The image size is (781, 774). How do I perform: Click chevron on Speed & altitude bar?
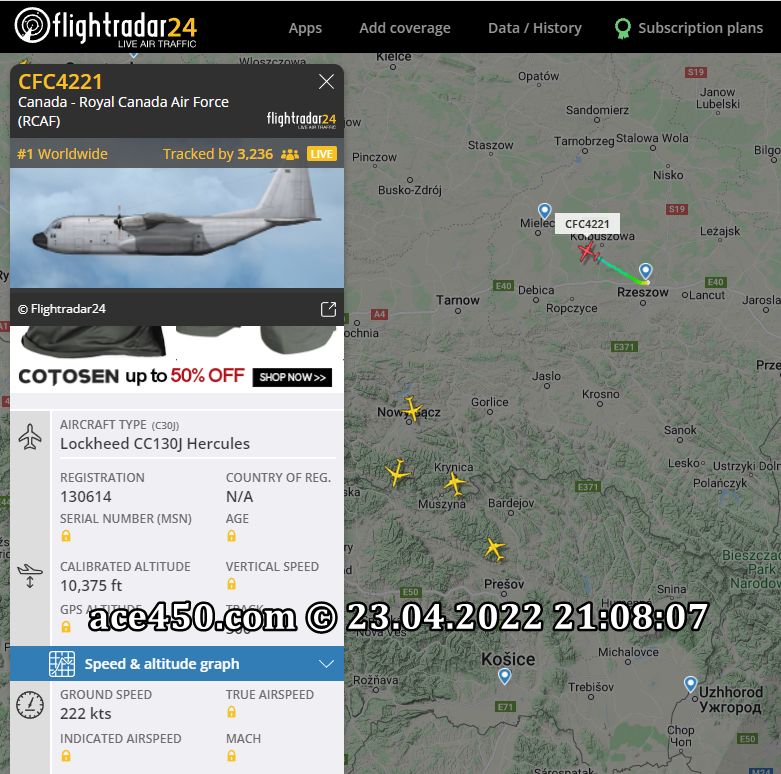pos(326,664)
